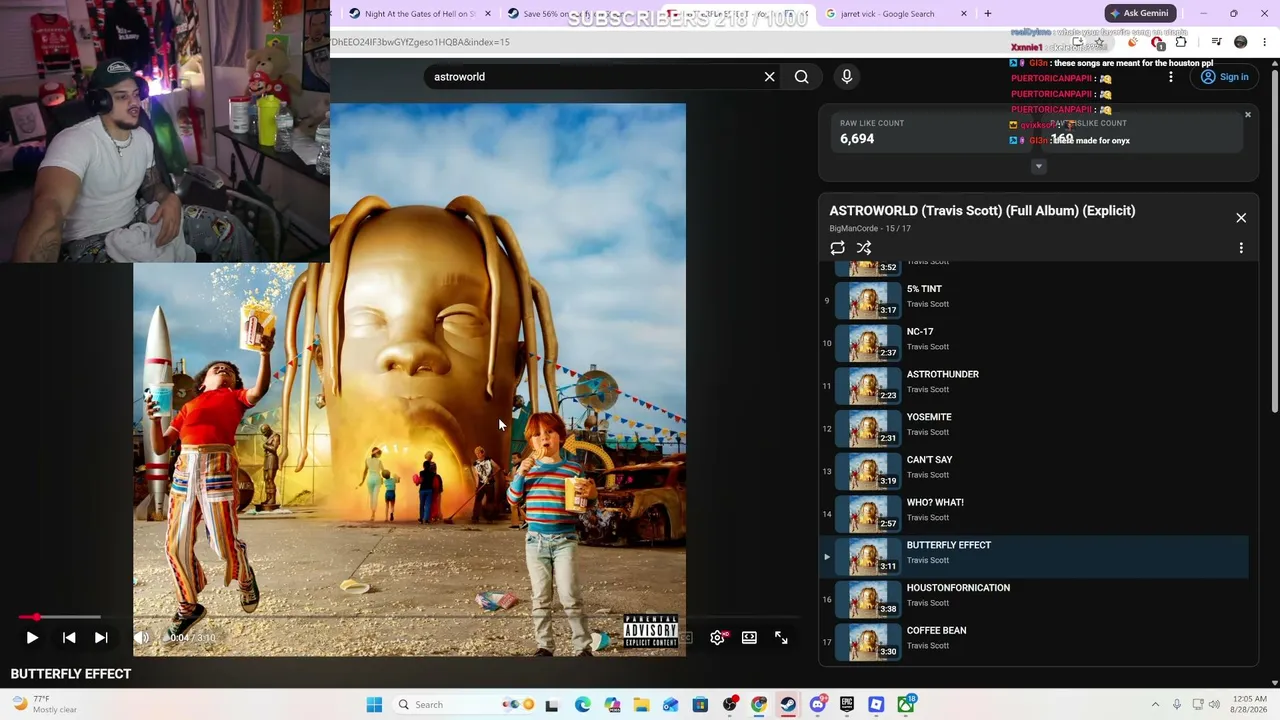The height and width of the screenshot is (720, 1280).
Task: Open the Chrome three-dot menu
Action: (x=1265, y=42)
